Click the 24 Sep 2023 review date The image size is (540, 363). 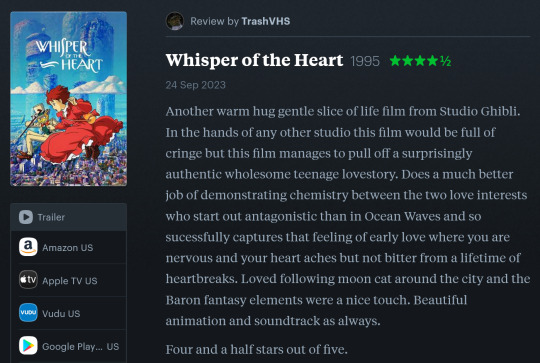pyautogui.click(x=195, y=85)
